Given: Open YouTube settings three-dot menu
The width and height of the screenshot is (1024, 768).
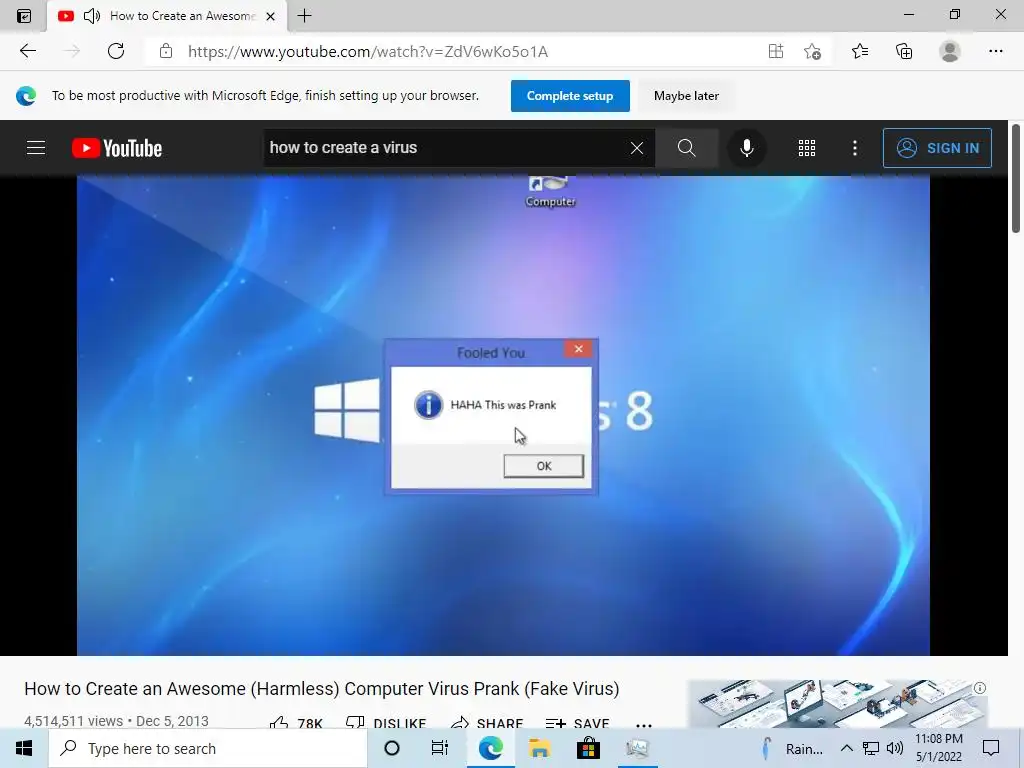Looking at the screenshot, I should coord(855,148).
